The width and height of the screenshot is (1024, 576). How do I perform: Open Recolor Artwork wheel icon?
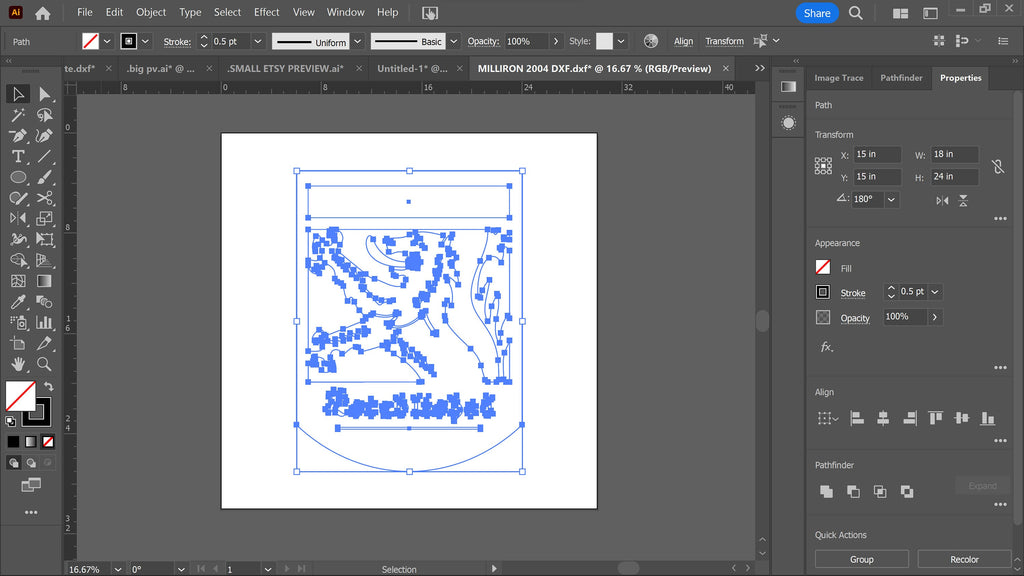[650, 41]
